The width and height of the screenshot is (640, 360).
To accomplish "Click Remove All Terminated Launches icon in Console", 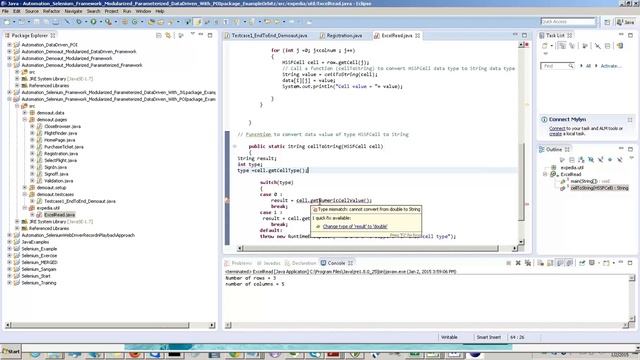I will point(528,263).
